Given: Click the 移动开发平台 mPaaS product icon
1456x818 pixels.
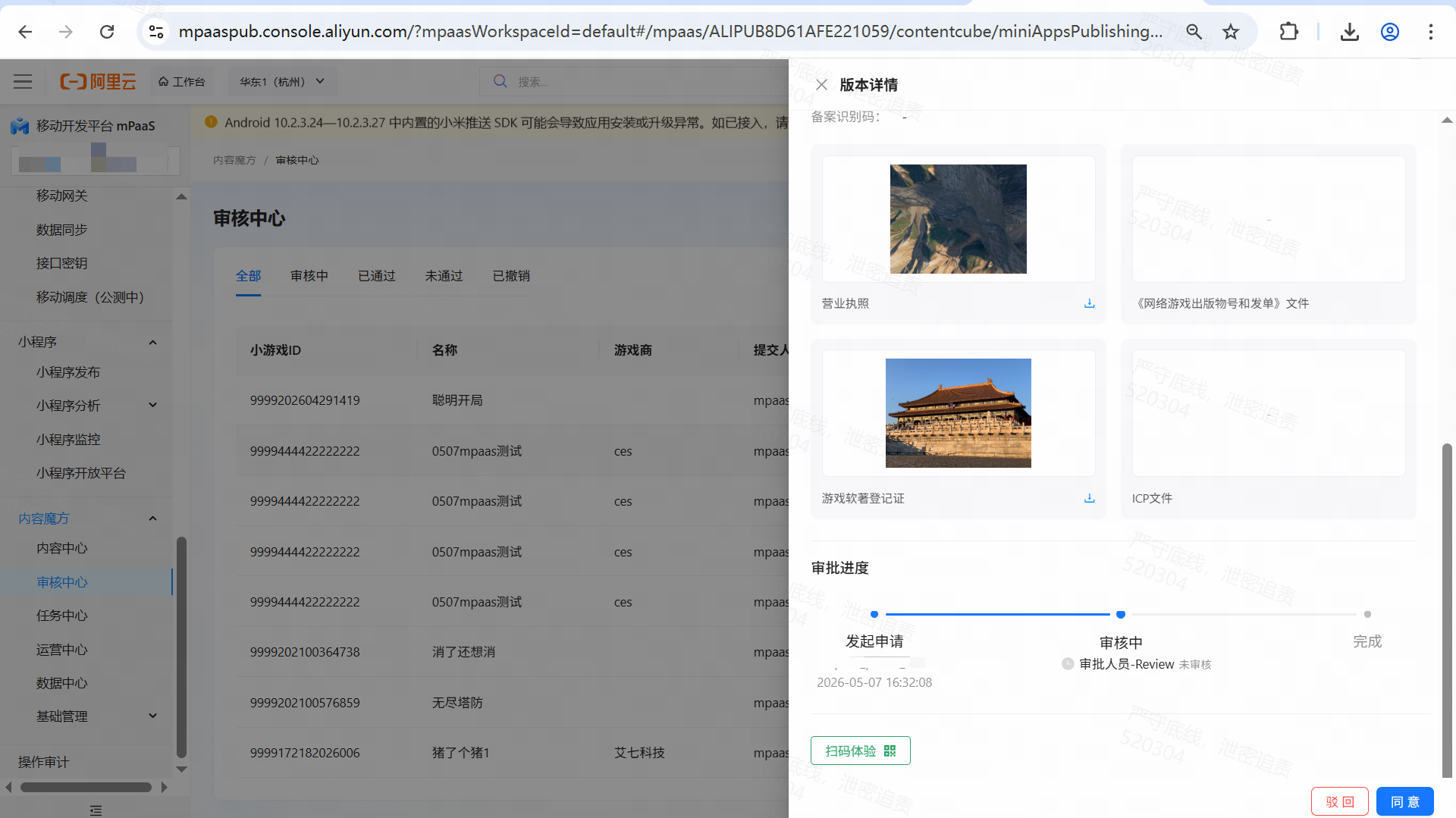Looking at the screenshot, I should (20, 126).
